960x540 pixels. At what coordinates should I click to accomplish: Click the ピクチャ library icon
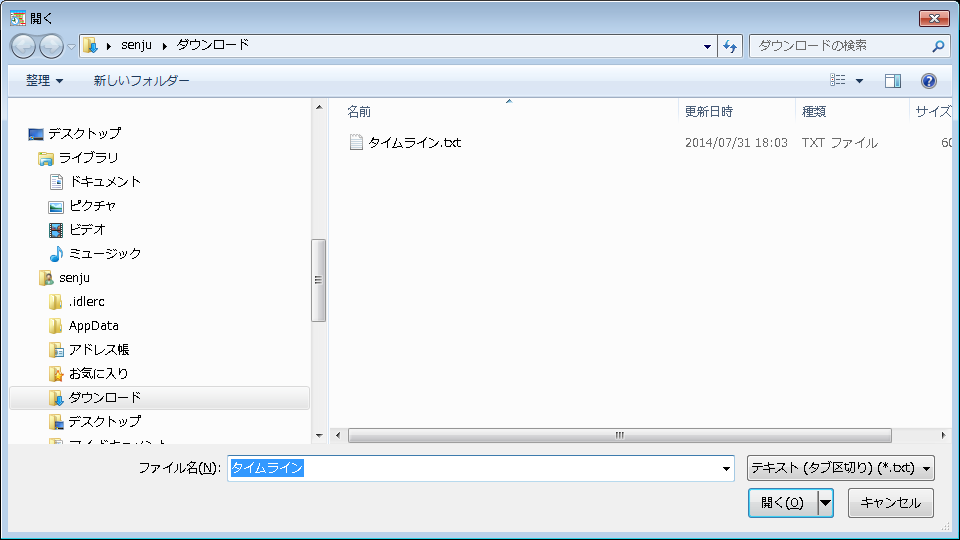click(56, 206)
